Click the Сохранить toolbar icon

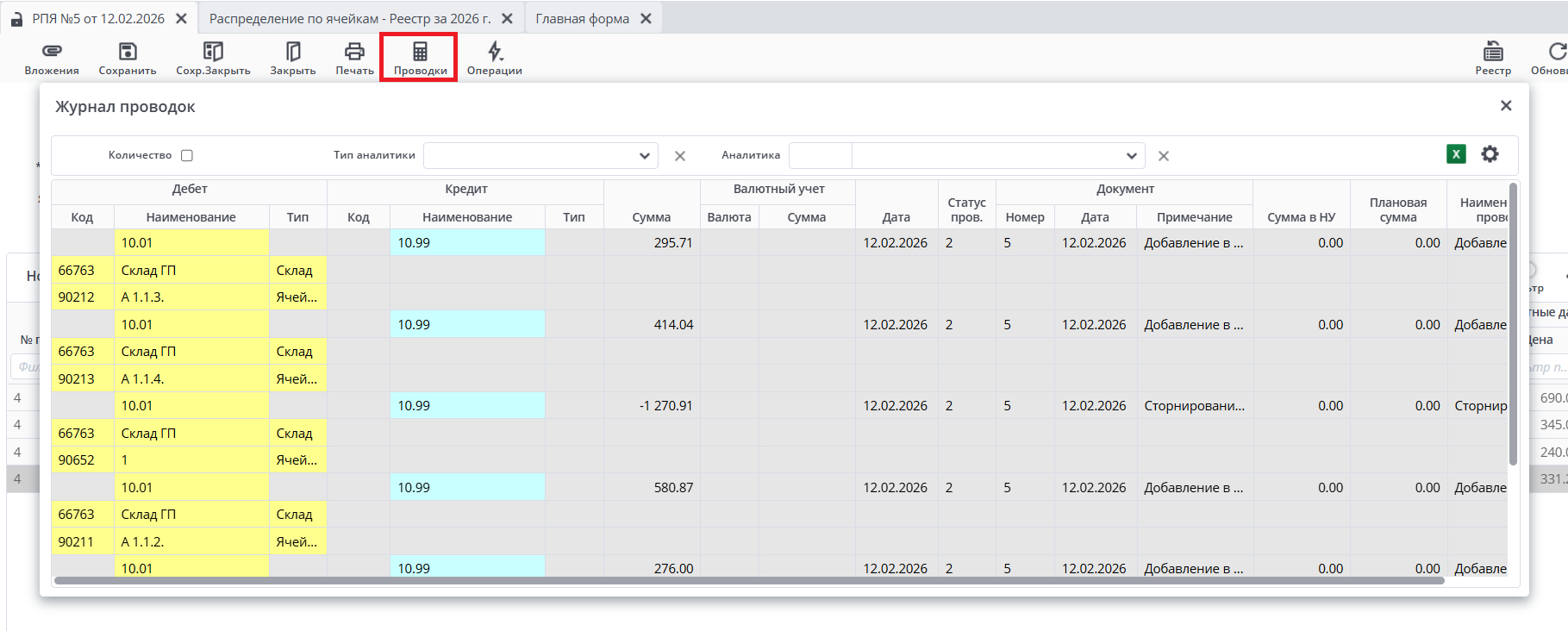(128, 52)
